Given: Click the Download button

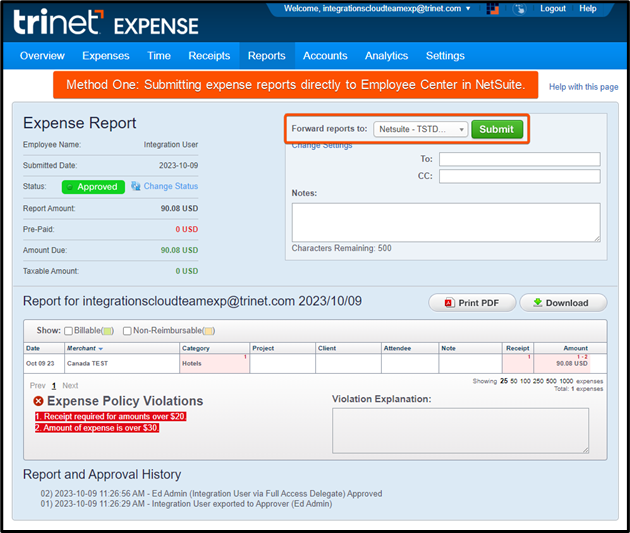Looking at the screenshot, I should point(563,303).
